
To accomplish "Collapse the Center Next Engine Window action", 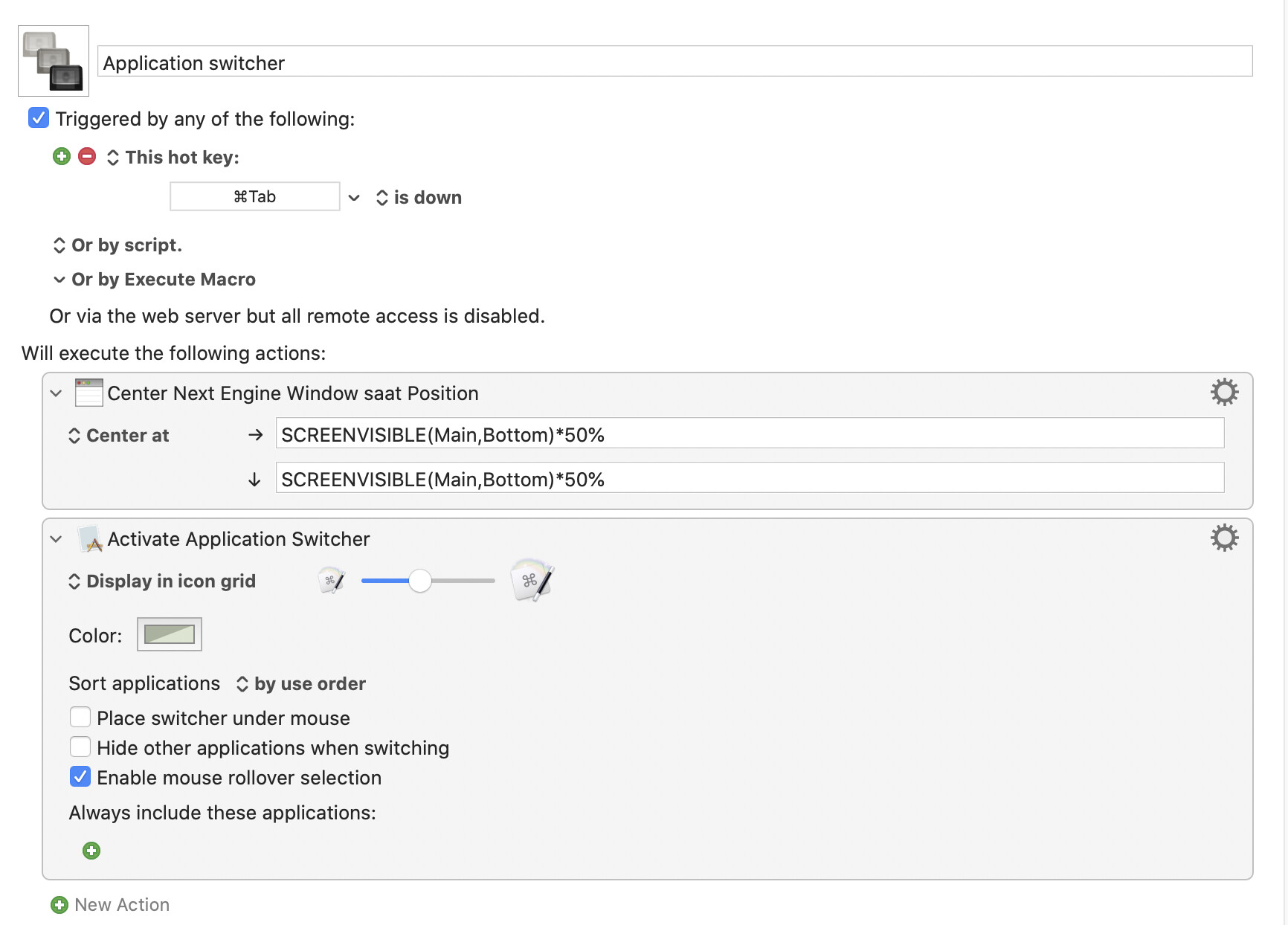I will [57, 393].
